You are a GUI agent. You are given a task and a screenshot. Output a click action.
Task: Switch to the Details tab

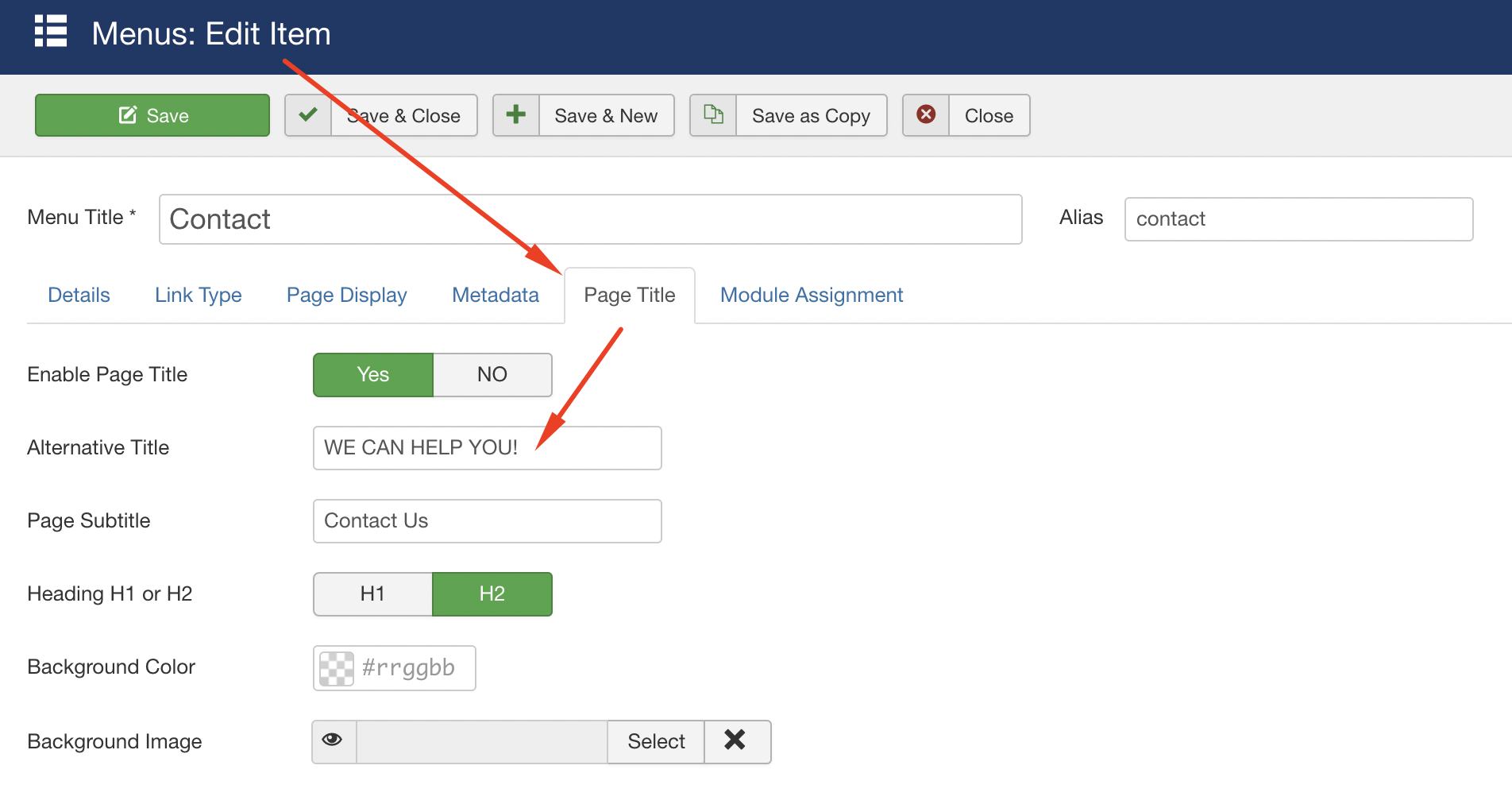point(79,295)
